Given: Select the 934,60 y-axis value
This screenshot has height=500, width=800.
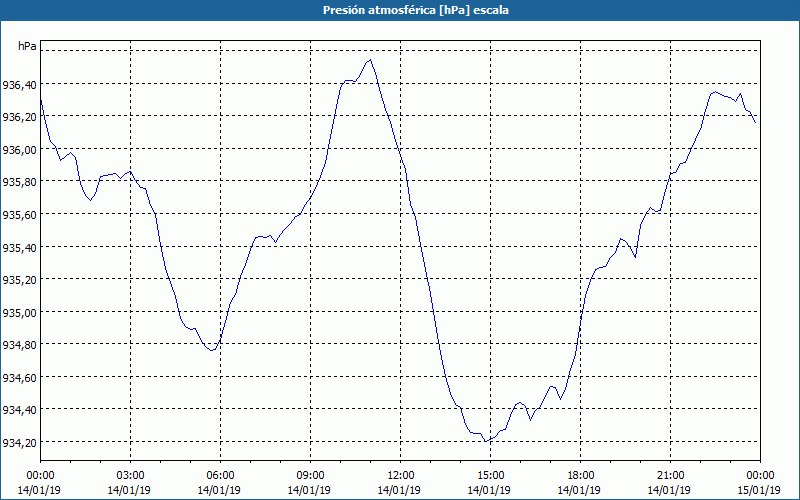Looking at the screenshot, I should coord(19,378).
